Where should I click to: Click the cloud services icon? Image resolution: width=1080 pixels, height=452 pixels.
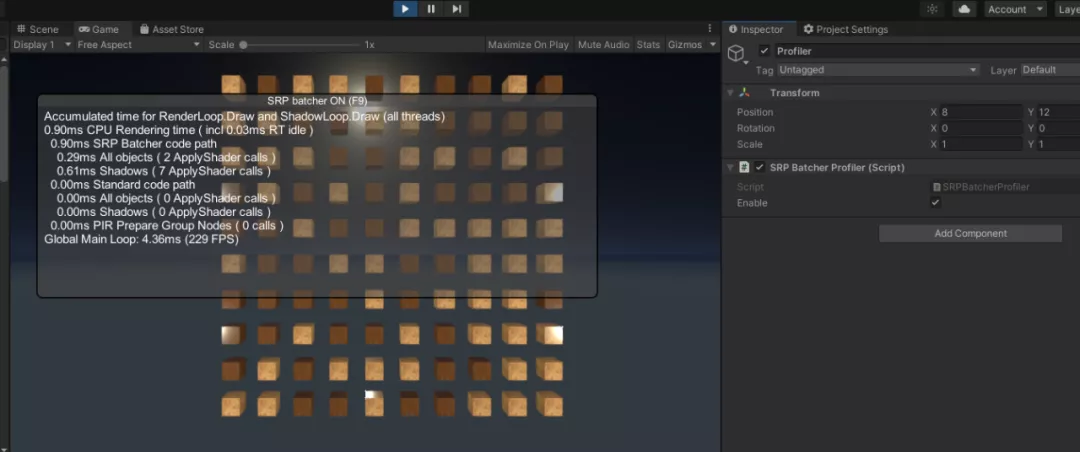(x=963, y=9)
